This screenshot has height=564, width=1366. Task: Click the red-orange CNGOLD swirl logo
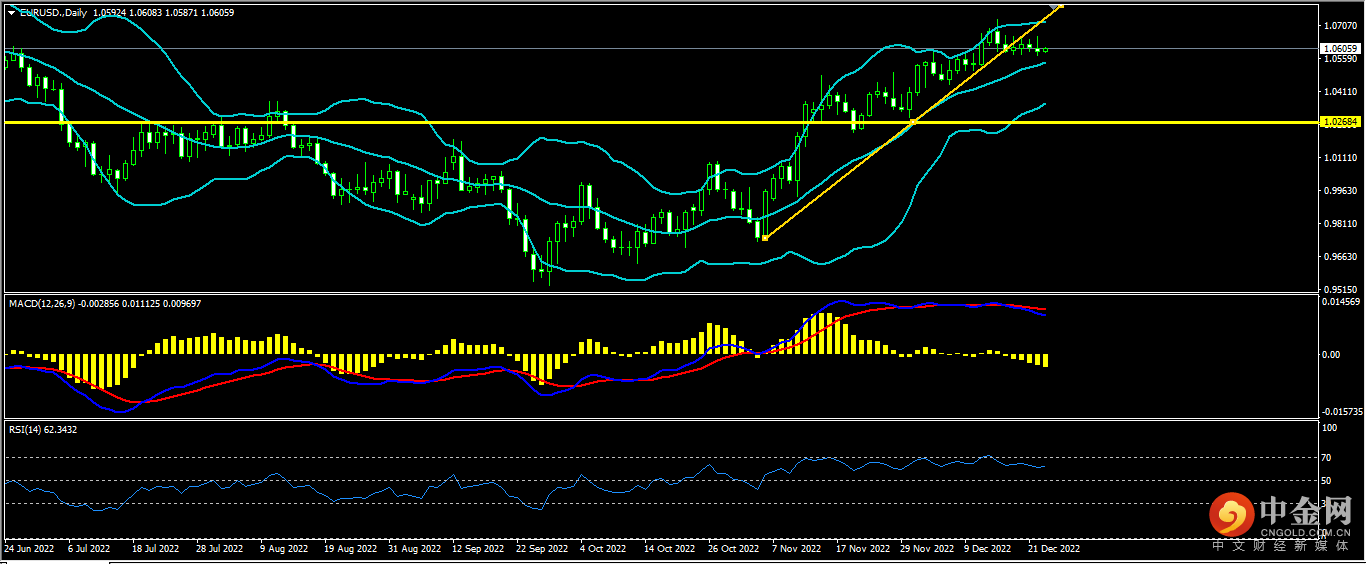point(1232,516)
